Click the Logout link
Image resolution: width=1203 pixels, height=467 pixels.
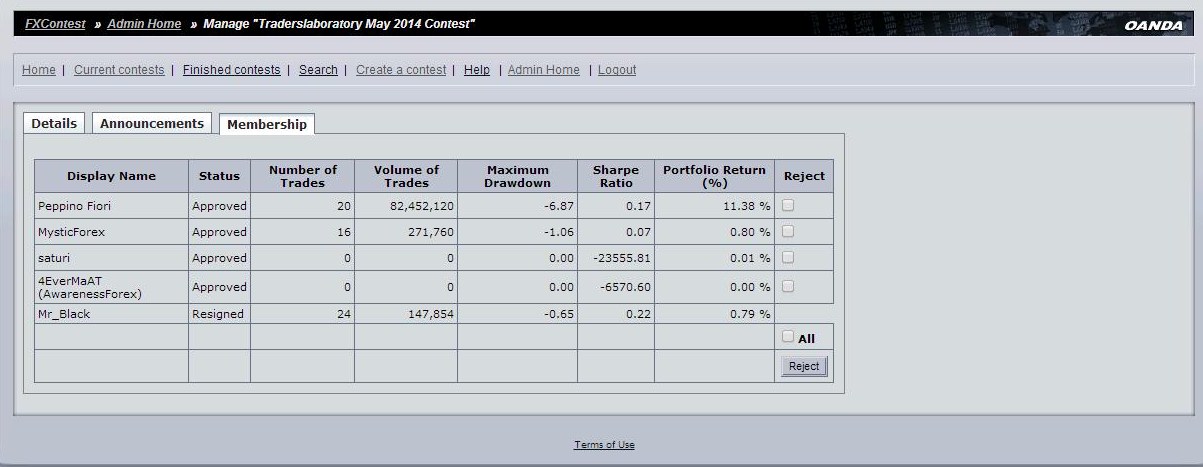tap(617, 70)
